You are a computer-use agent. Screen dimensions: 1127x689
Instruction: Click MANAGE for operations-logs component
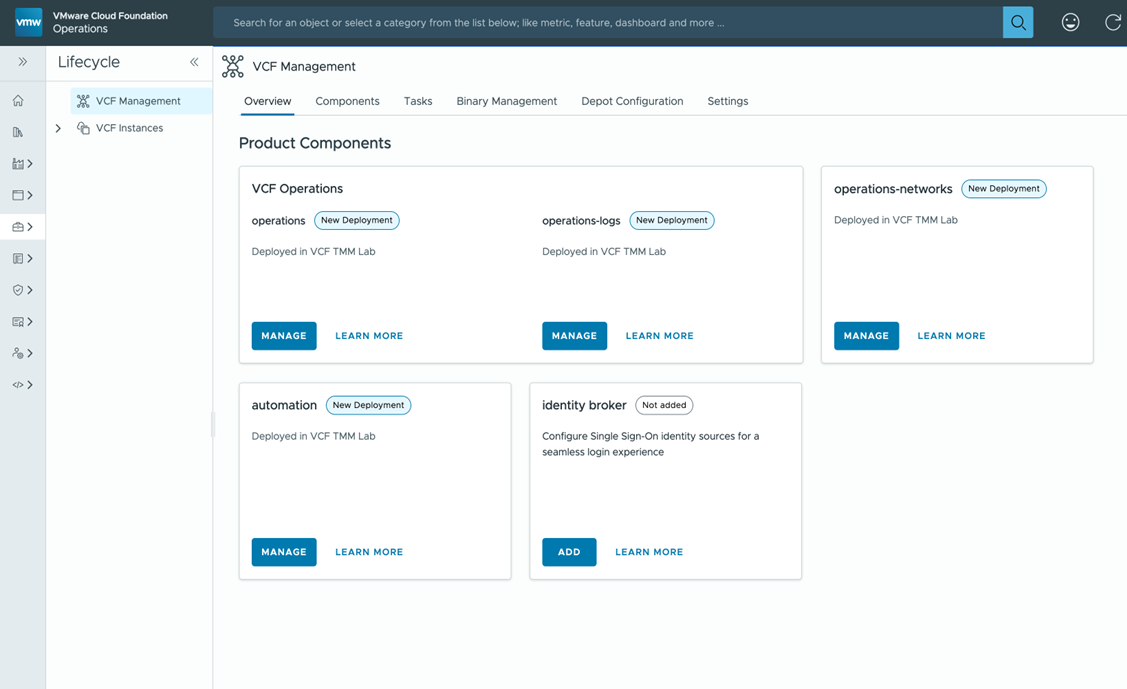pyautogui.click(x=574, y=336)
